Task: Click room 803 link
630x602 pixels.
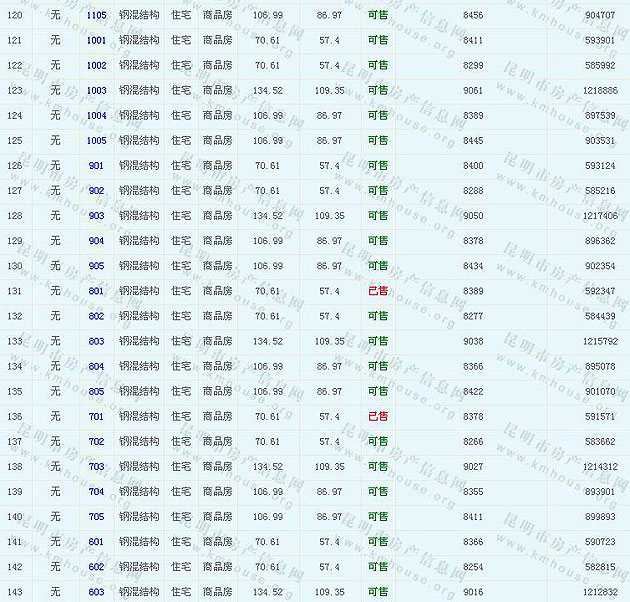Action: 97,341
